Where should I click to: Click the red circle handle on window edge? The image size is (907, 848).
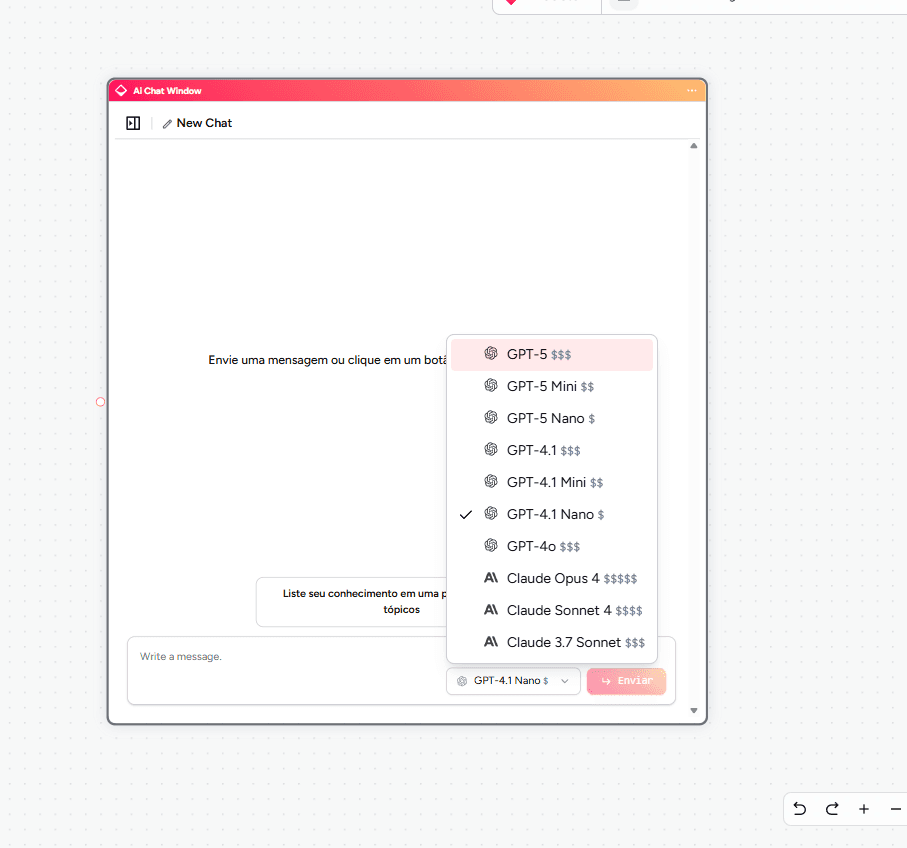[x=100, y=402]
